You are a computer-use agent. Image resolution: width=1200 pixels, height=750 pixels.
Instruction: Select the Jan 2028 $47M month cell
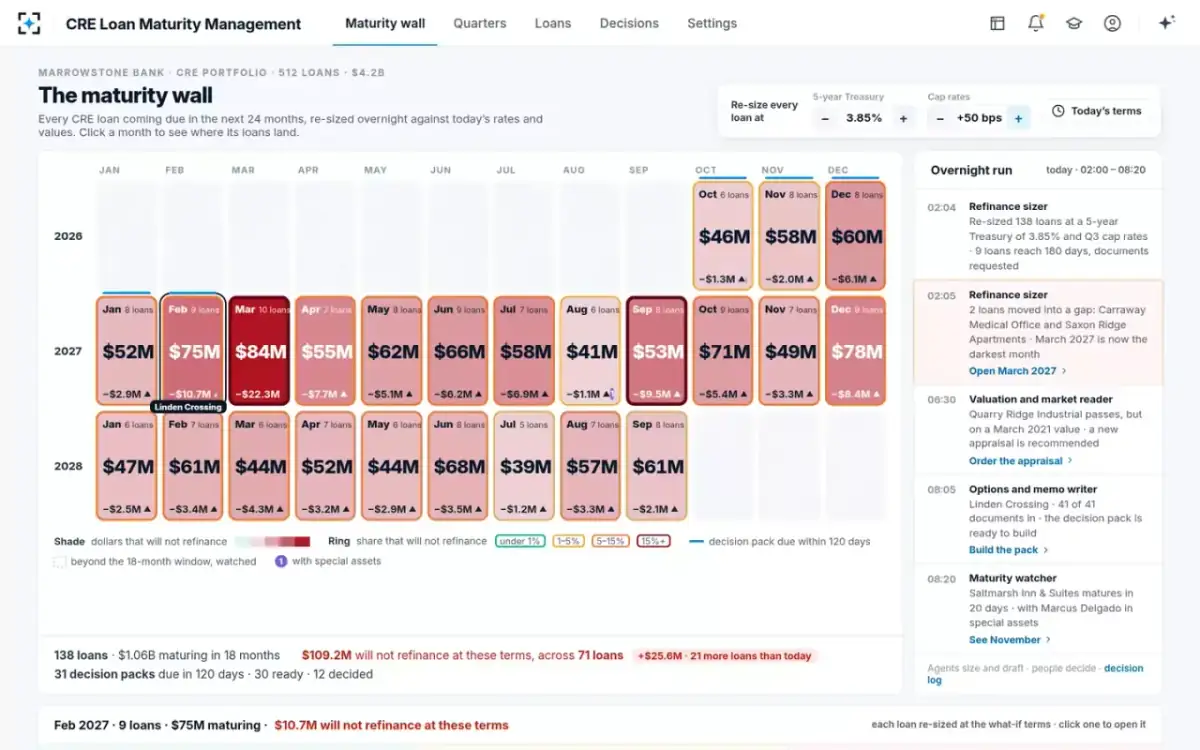(x=127, y=466)
